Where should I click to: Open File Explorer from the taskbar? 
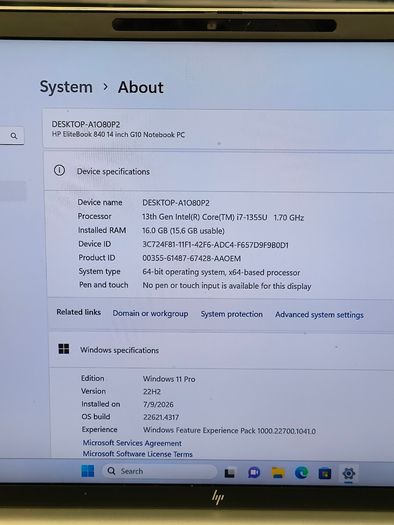278,473
